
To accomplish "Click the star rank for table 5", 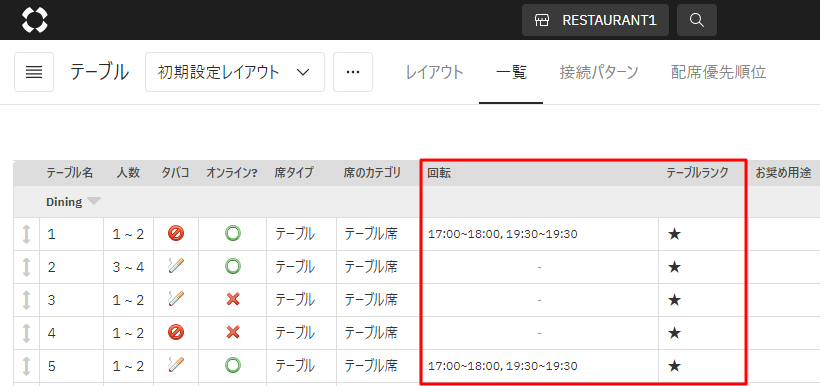I will pos(674,366).
